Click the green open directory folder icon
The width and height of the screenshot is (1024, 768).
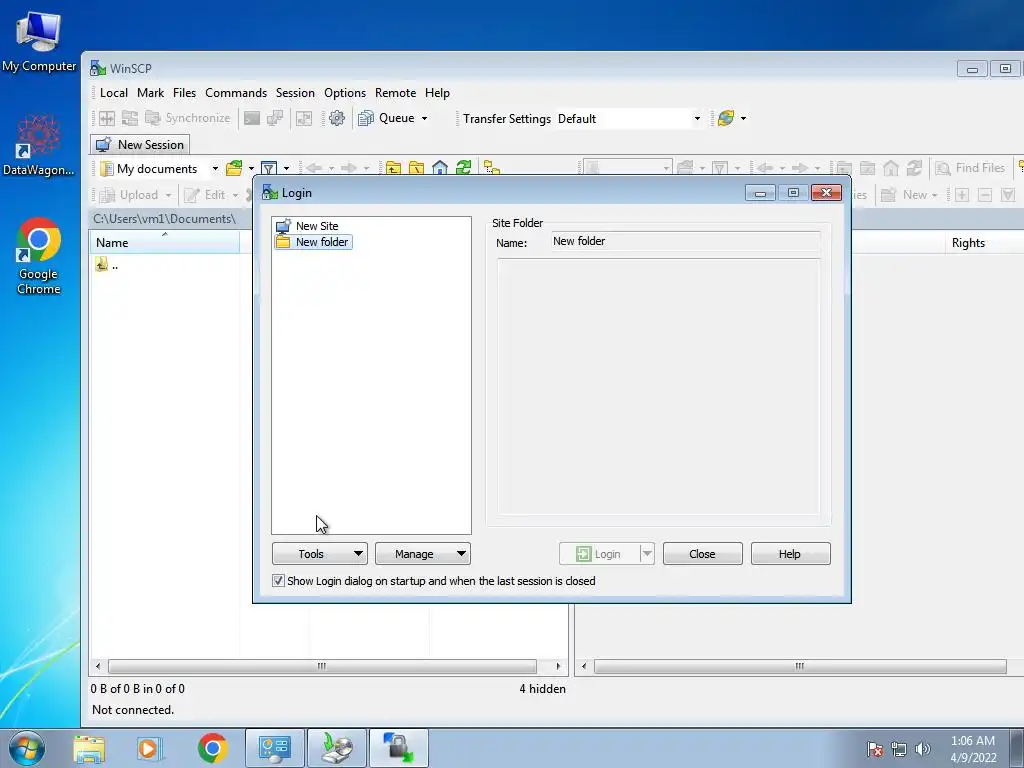pyautogui.click(x=234, y=168)
